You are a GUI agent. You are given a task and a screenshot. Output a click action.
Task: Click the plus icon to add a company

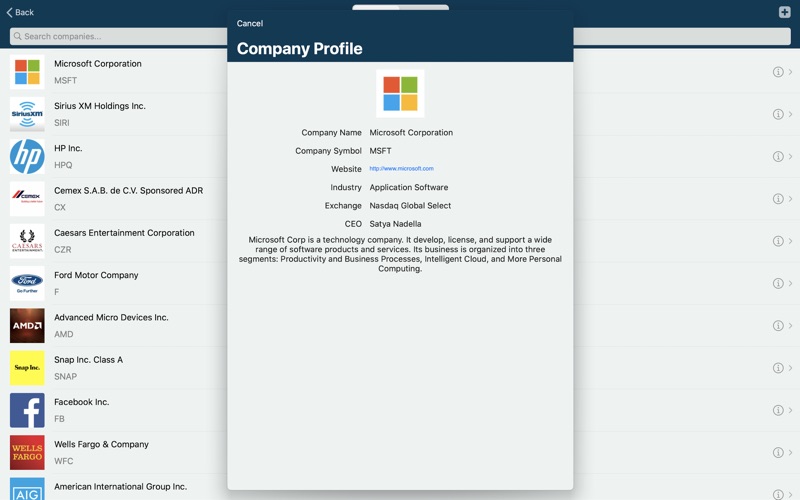[x=785, y=12]
